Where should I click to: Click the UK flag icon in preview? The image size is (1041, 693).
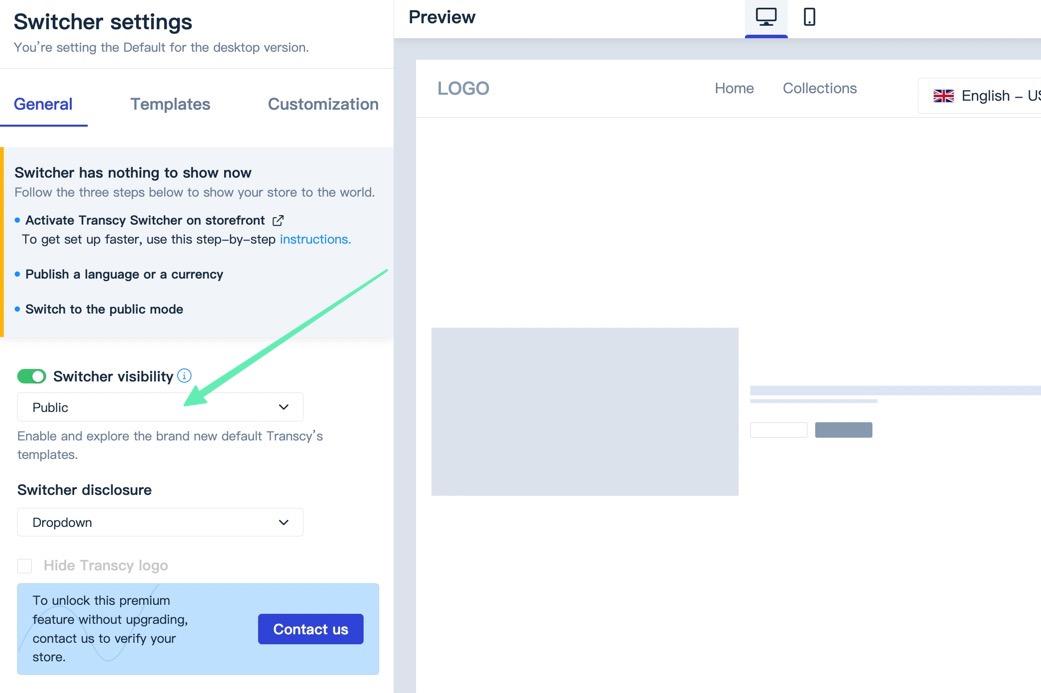(x=943, y=96)
